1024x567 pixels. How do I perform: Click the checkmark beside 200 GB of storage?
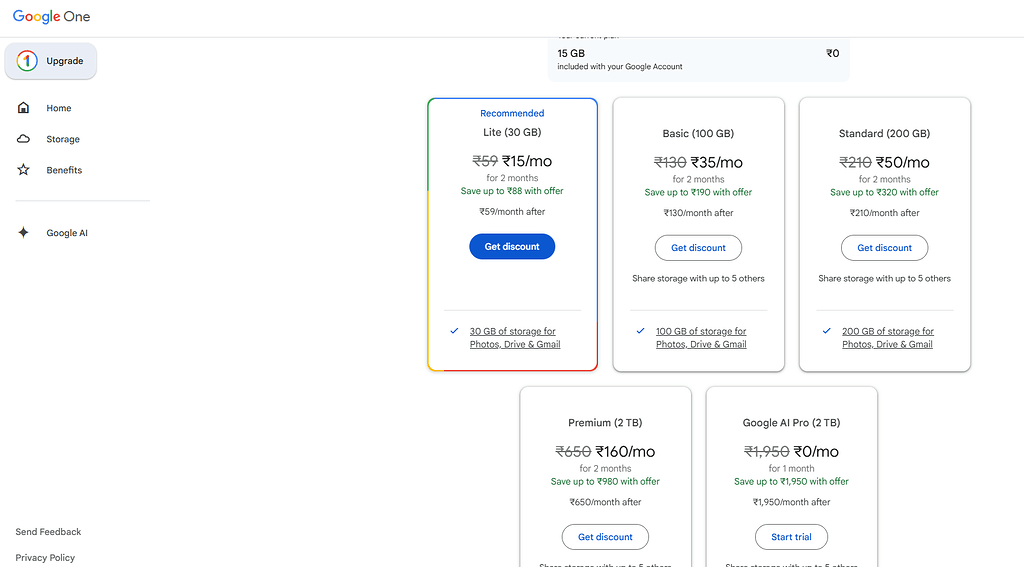click(x=827, y=331)
